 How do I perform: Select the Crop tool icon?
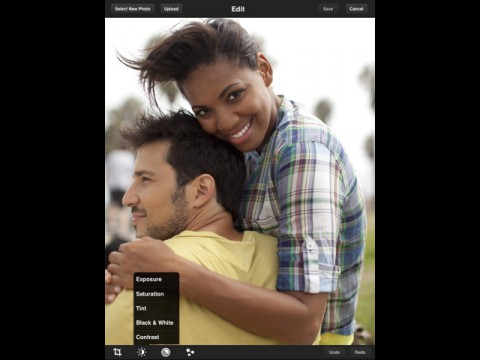coord(117,352)
